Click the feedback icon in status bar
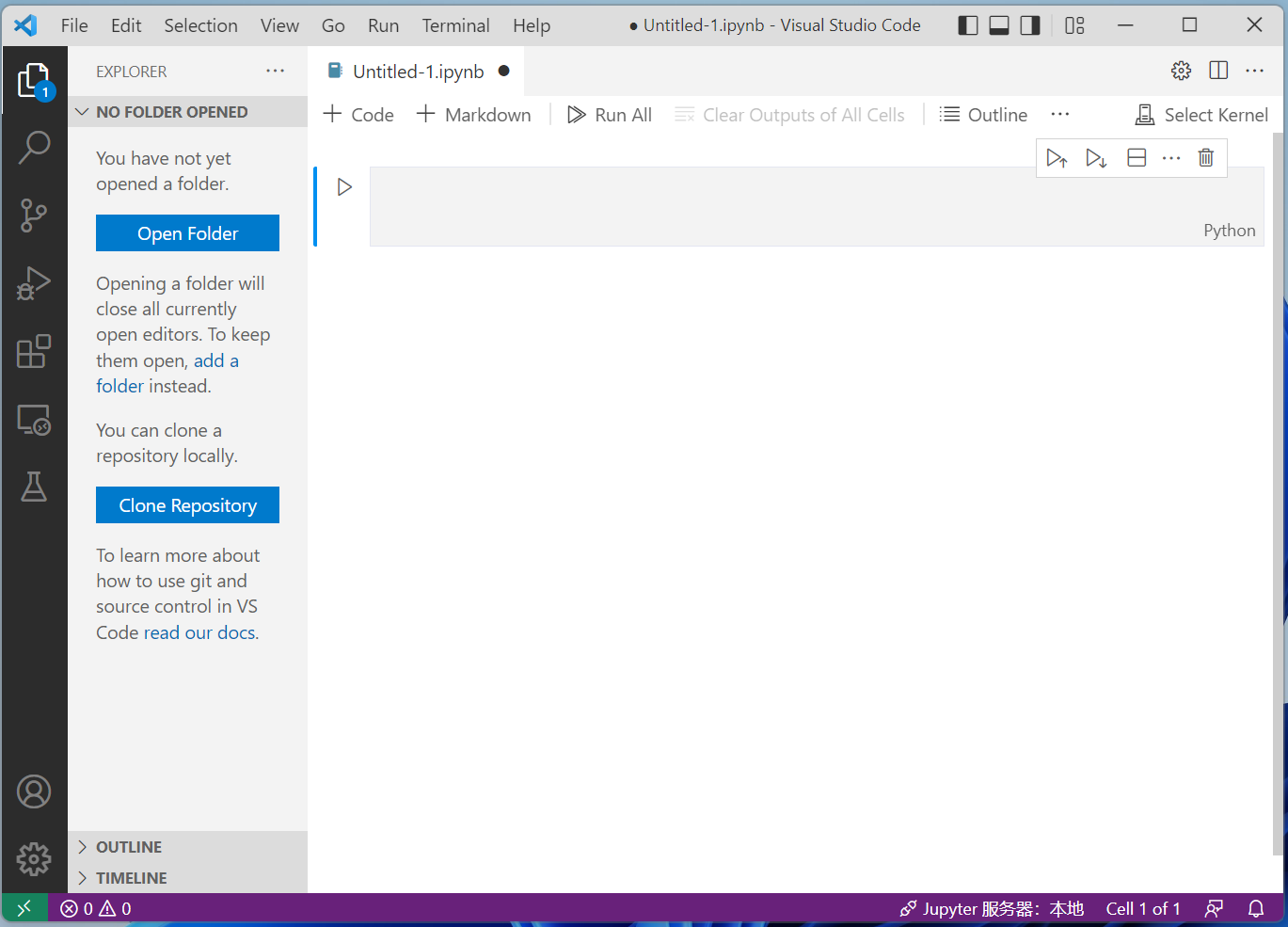The image size is (1288, 927). coord(1214,908)
